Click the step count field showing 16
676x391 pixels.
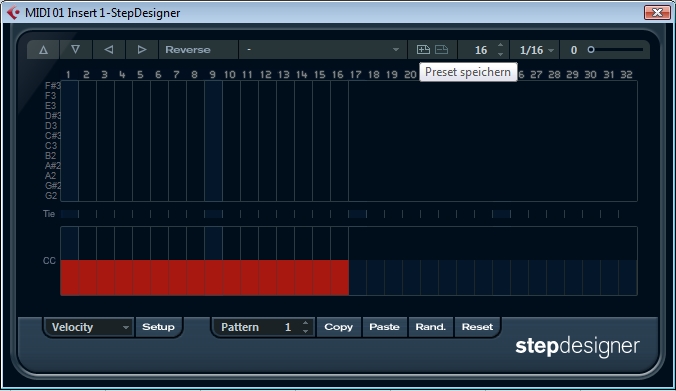coord(481,50)
